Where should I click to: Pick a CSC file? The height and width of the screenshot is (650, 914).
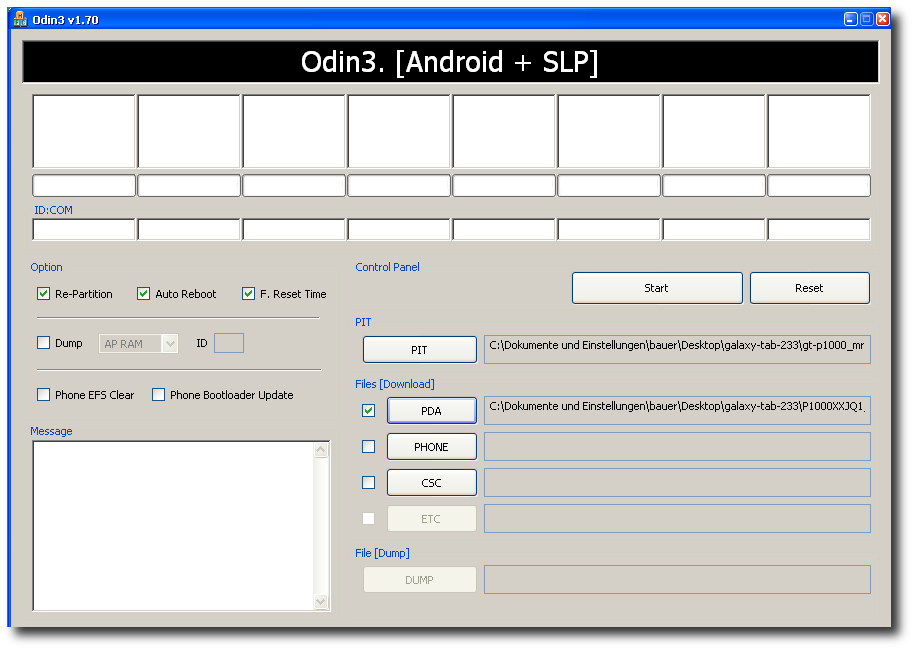pos(432,483)
